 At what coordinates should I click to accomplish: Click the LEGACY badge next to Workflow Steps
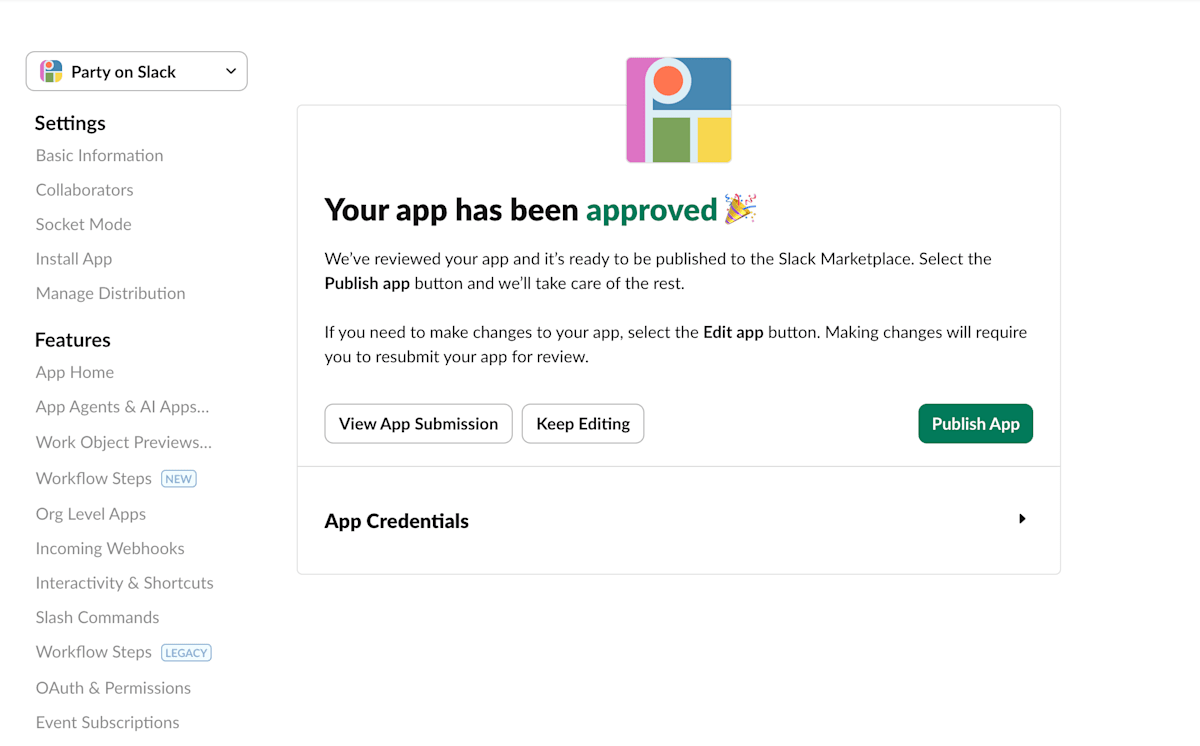186,652
